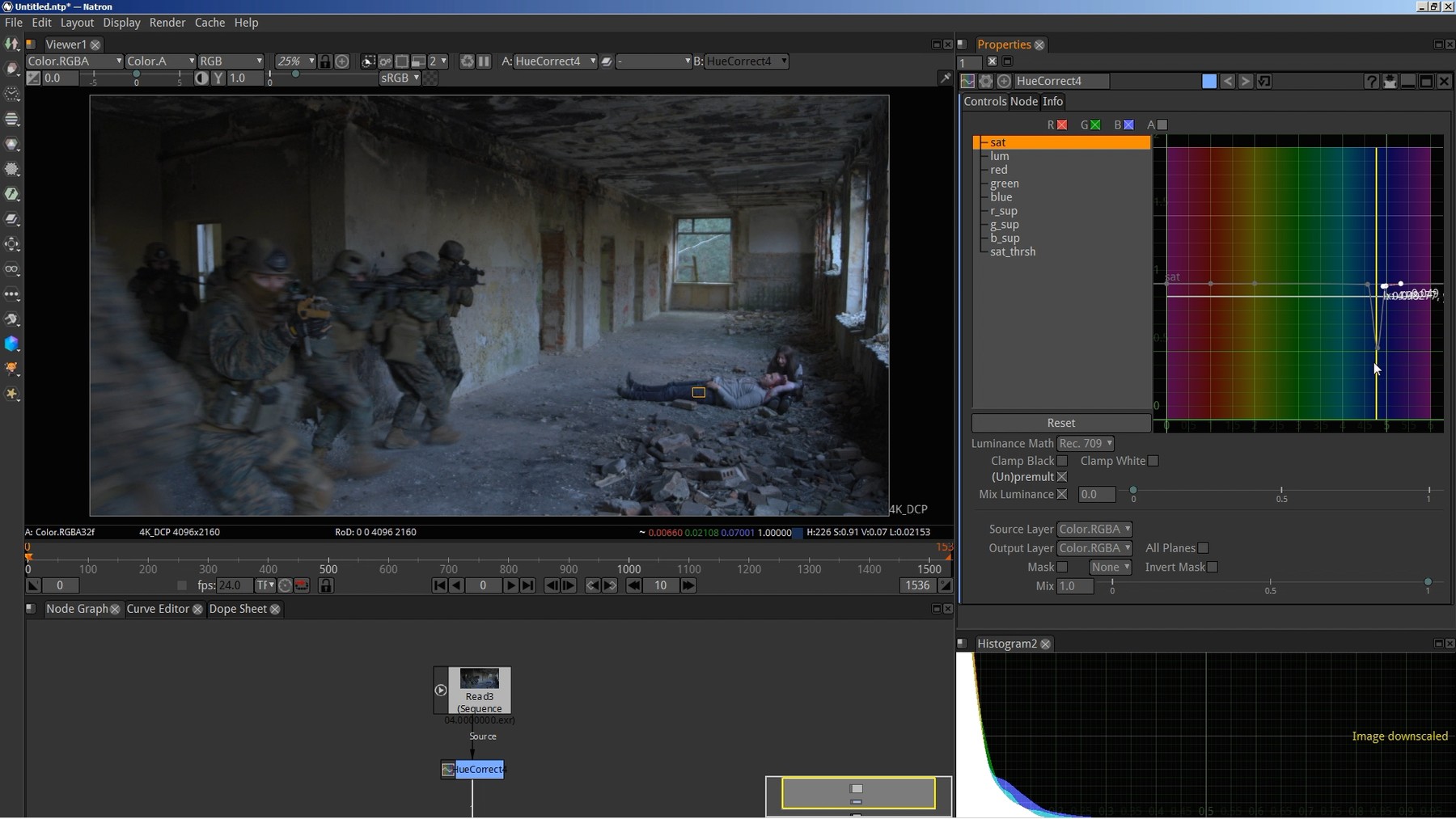Screen dimensions: 1456x819
Task: Click the clear all panels X icon
Action: click(x=993, y=61)
